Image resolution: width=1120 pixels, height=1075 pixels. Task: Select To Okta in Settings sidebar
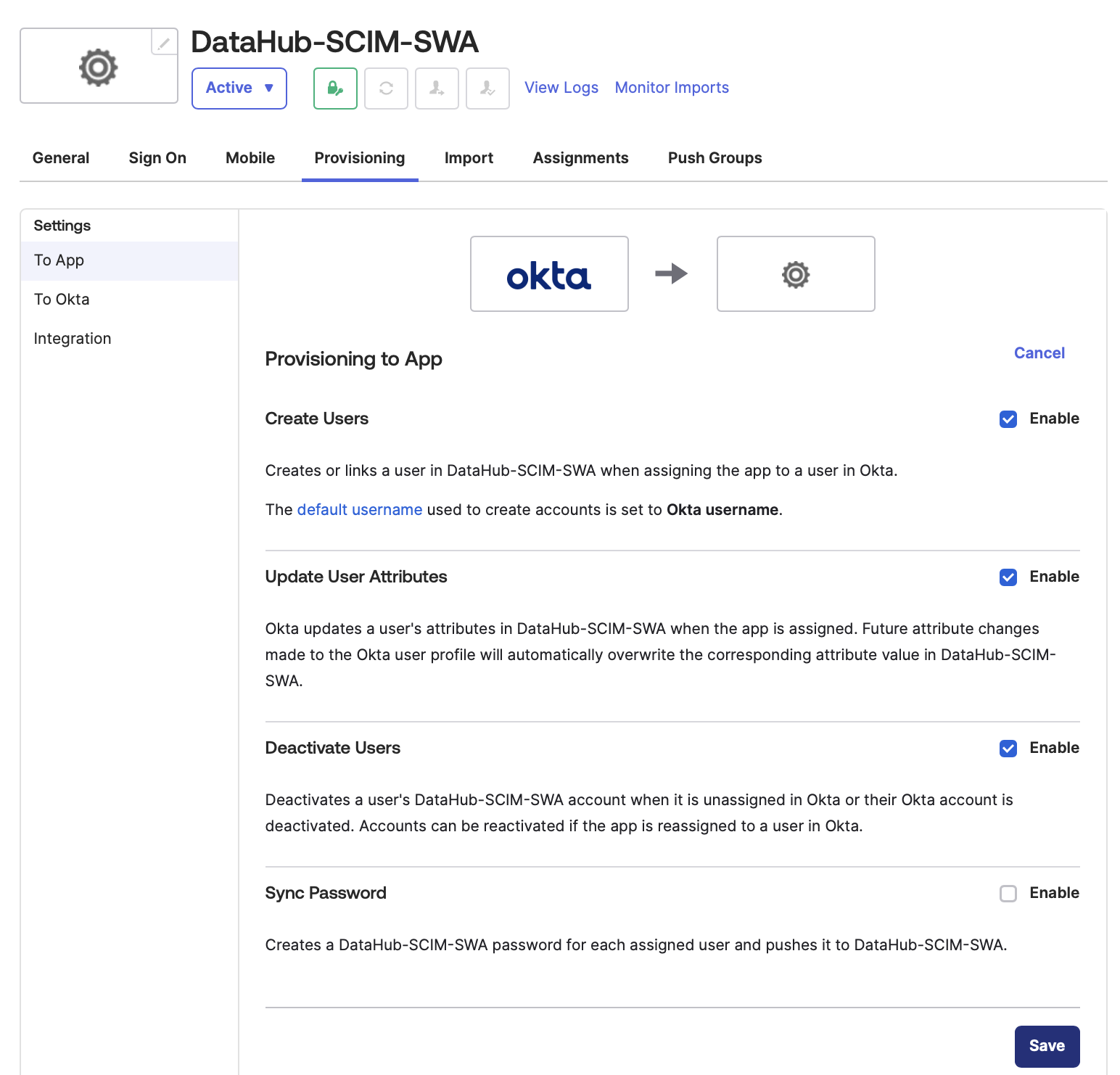point(130,300)
